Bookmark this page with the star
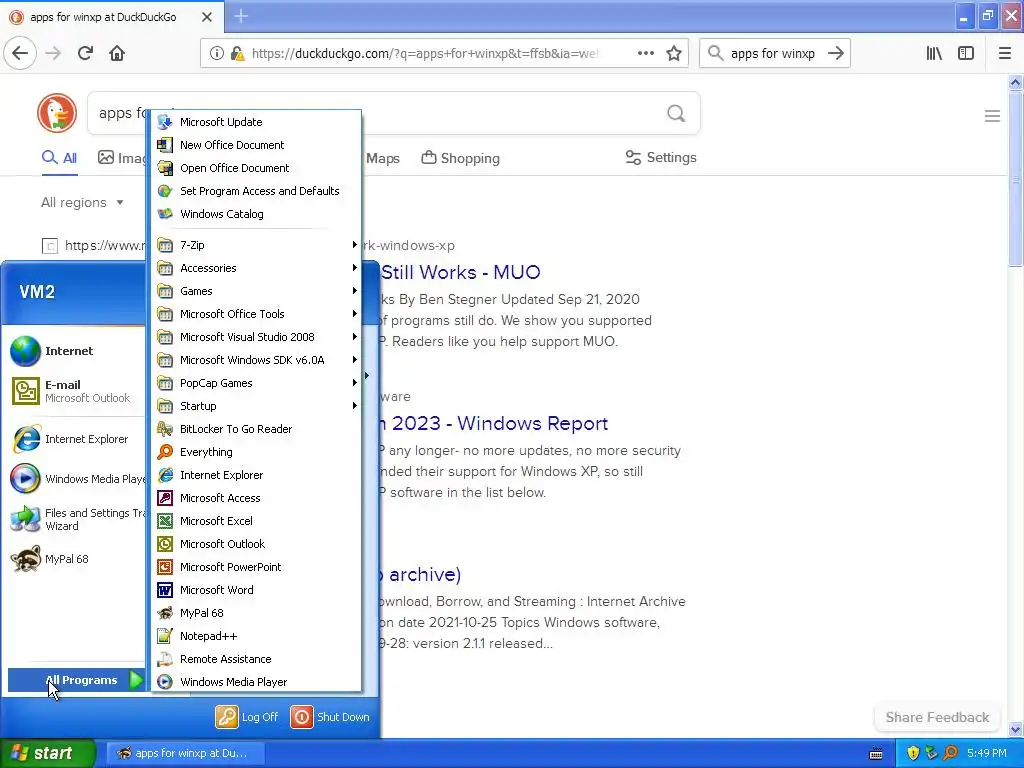1024x768 pixels. [674, 53]
